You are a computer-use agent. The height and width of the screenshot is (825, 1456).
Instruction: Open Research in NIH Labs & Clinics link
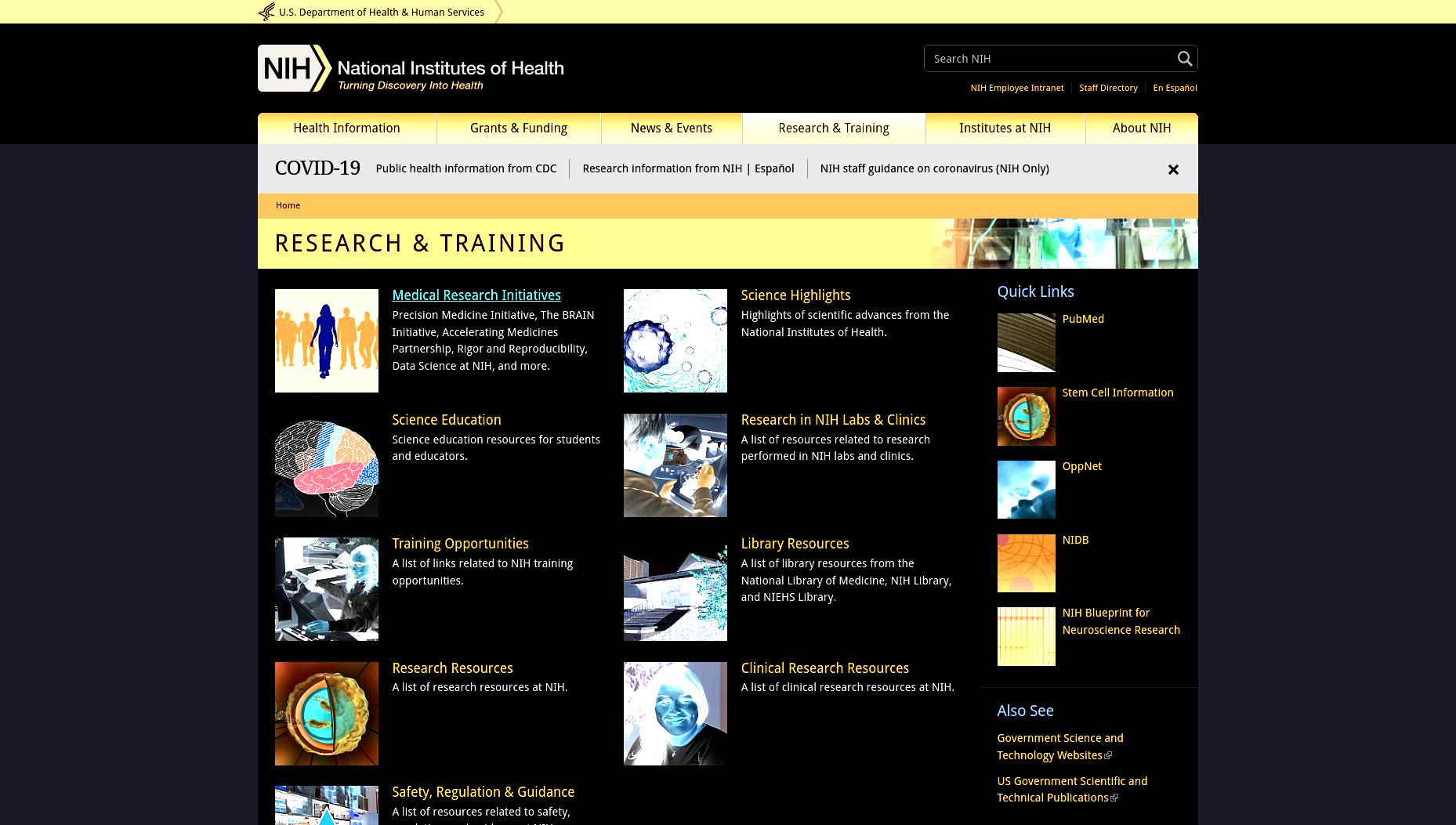[833, 420]
